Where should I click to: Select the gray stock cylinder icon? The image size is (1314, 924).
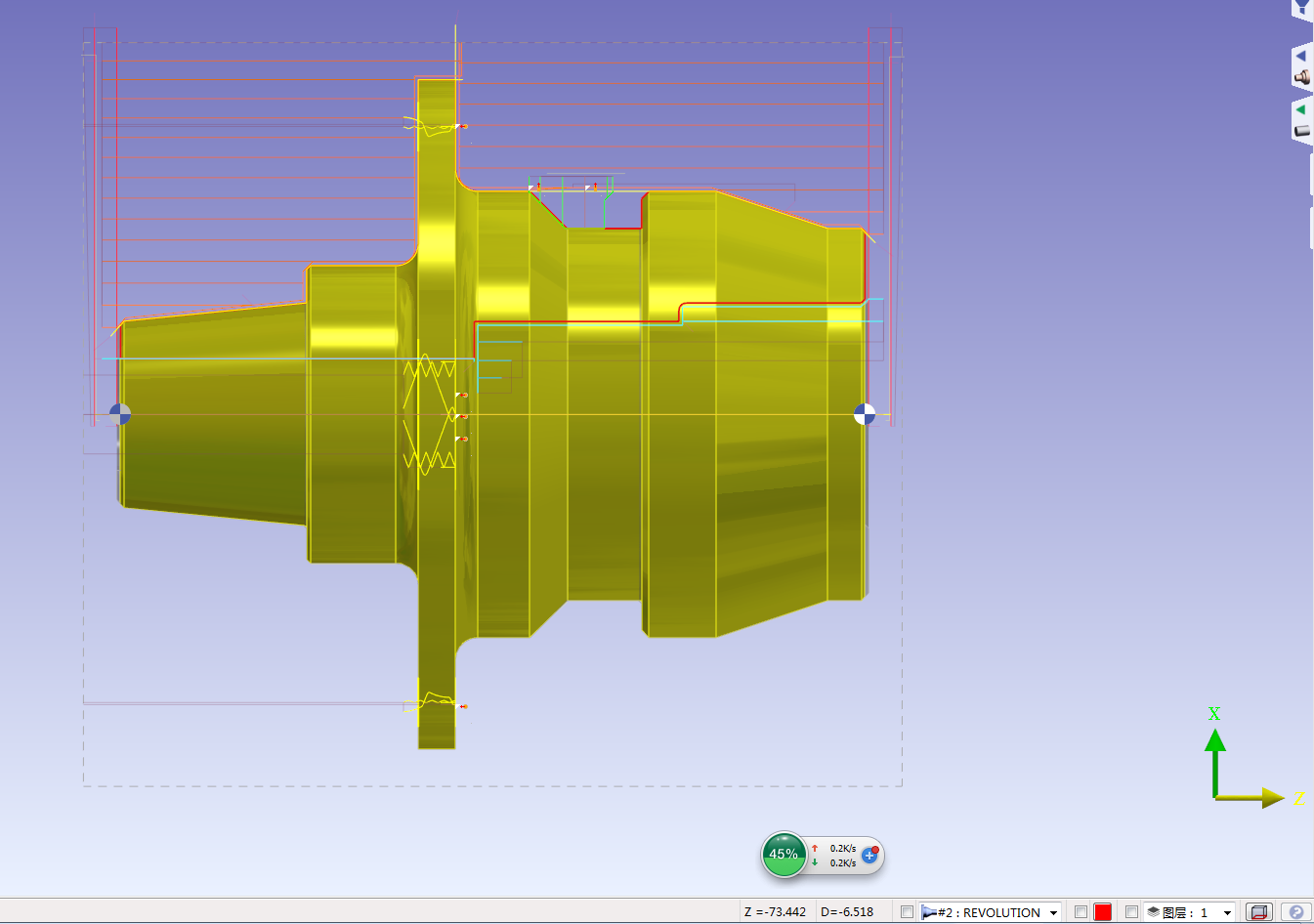point(1301,130)
